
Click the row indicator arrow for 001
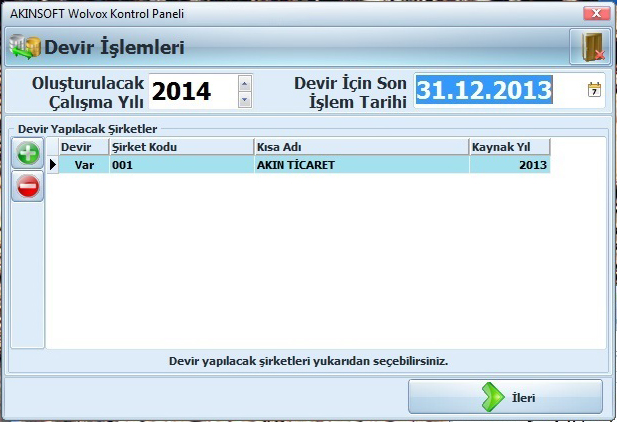tap(53, 165)
